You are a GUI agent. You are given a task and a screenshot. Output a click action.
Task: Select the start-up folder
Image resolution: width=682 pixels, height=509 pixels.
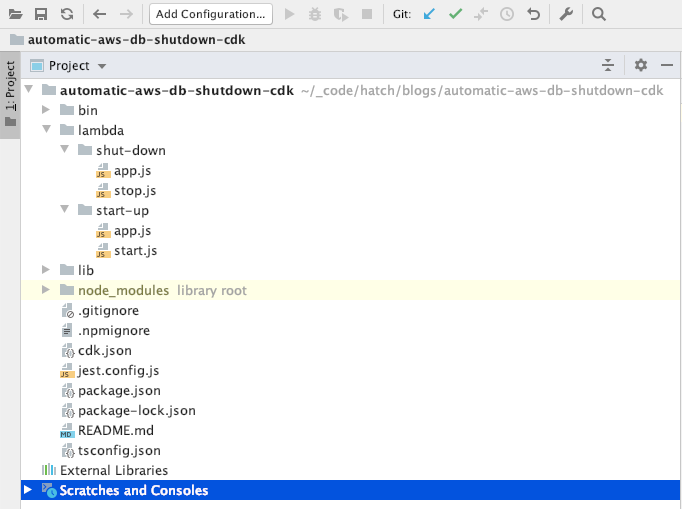click(350, 211)
